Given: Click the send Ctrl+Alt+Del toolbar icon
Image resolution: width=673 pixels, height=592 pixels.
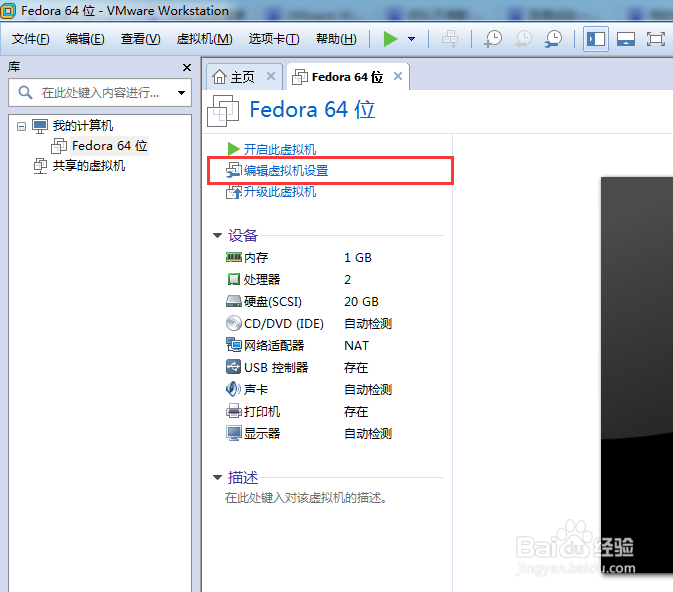Looking at the screenshot, I should click(450, 39).
